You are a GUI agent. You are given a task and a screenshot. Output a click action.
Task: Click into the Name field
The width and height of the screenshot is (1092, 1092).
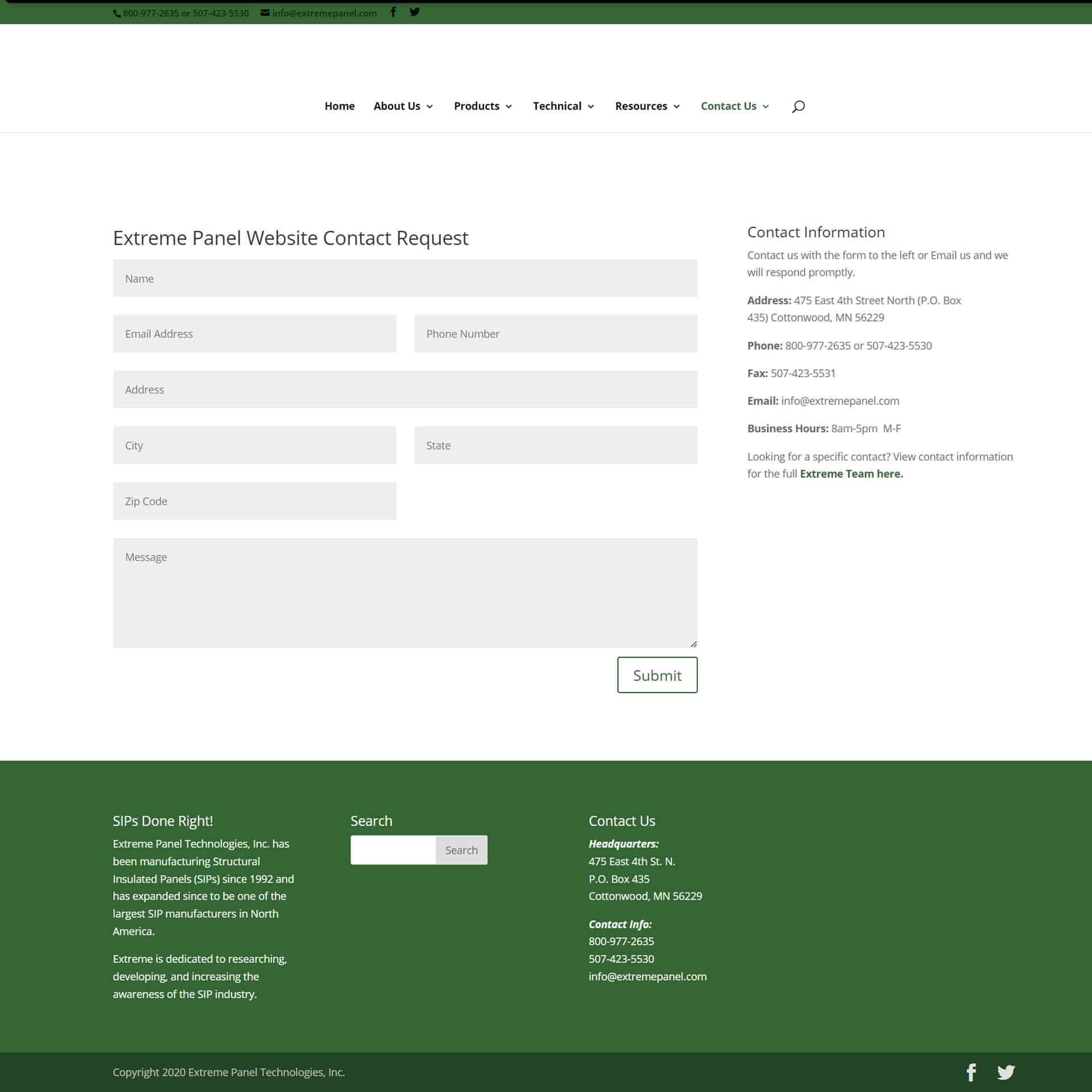tap(405, 278)
